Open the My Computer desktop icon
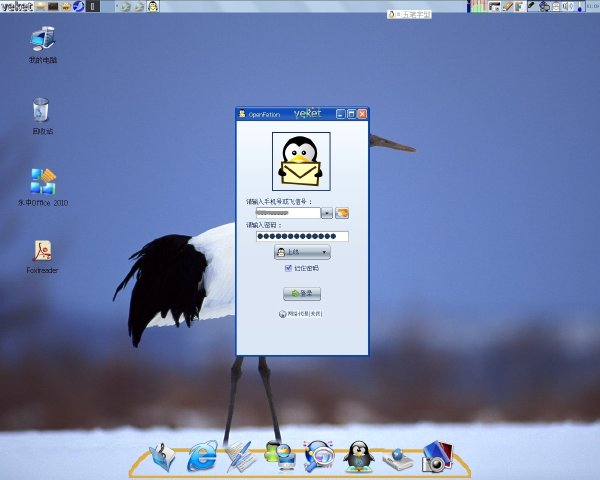The width and height of the screenshot is (600, 480). point(42,44)
